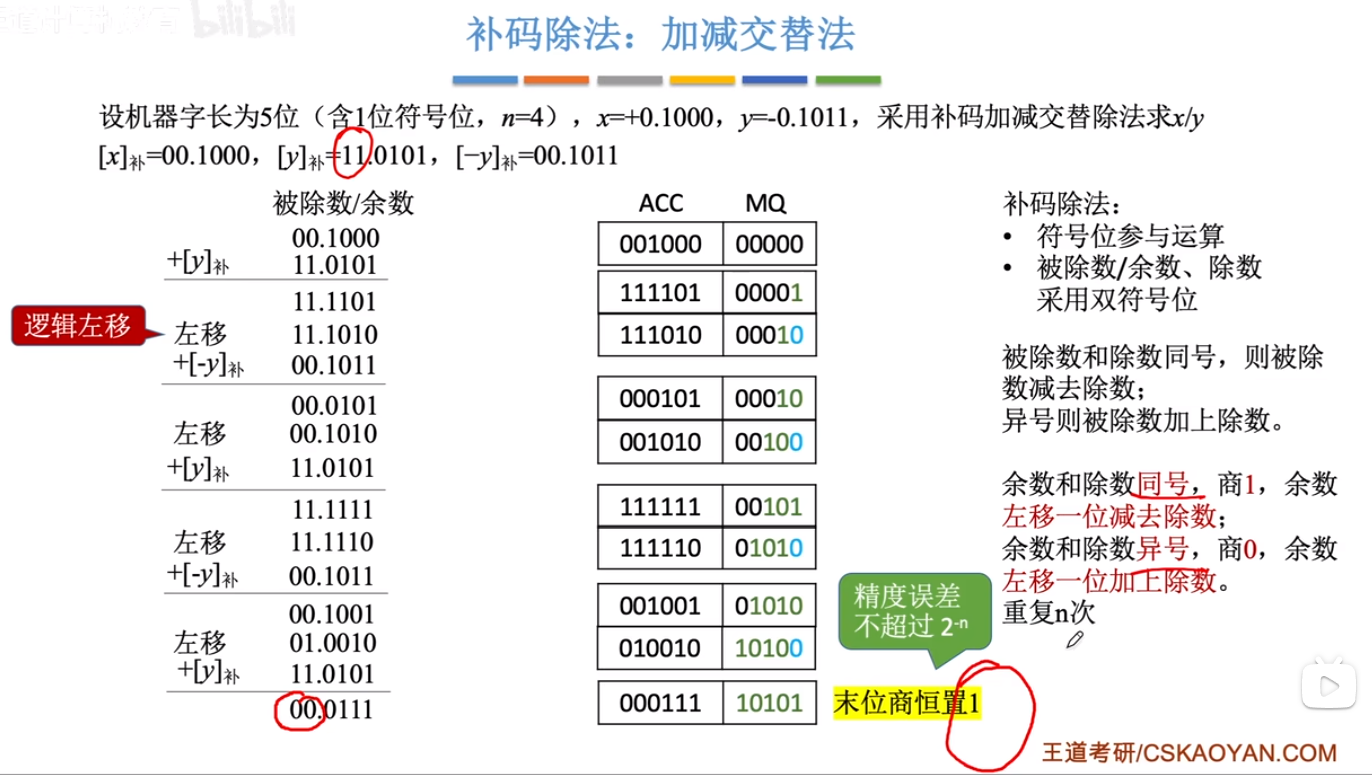The height and width of the screenshot is (775, 1372).
Task: Click the red 逻辑左移 callout
Action: [78, 327]
